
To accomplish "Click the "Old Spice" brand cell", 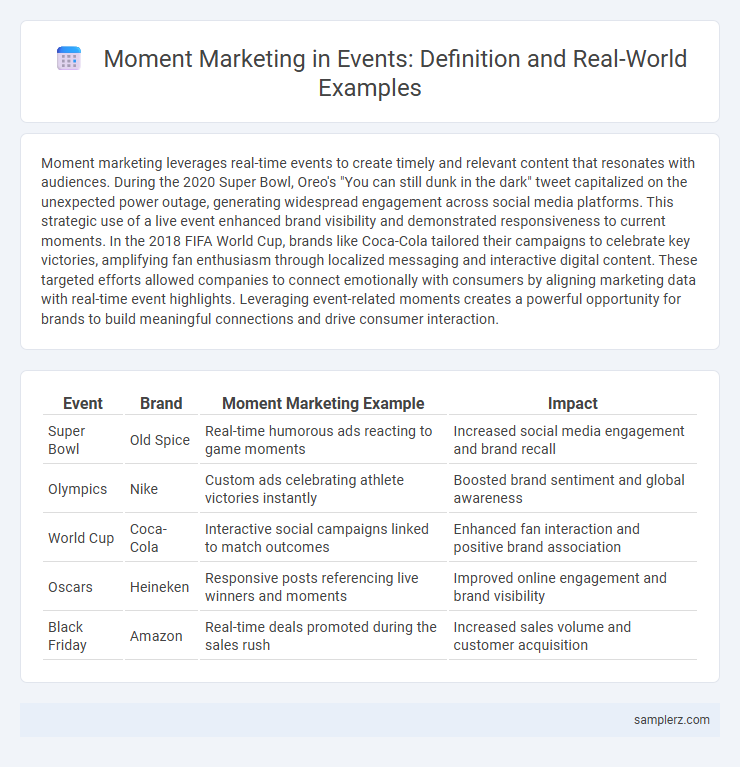I will [x=161, y=440].
